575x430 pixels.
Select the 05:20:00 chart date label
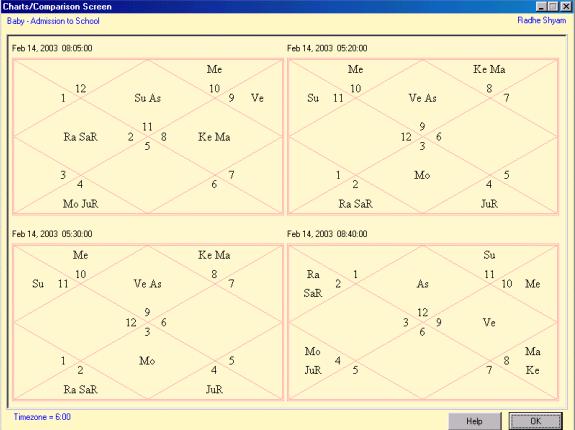point(327,48)
